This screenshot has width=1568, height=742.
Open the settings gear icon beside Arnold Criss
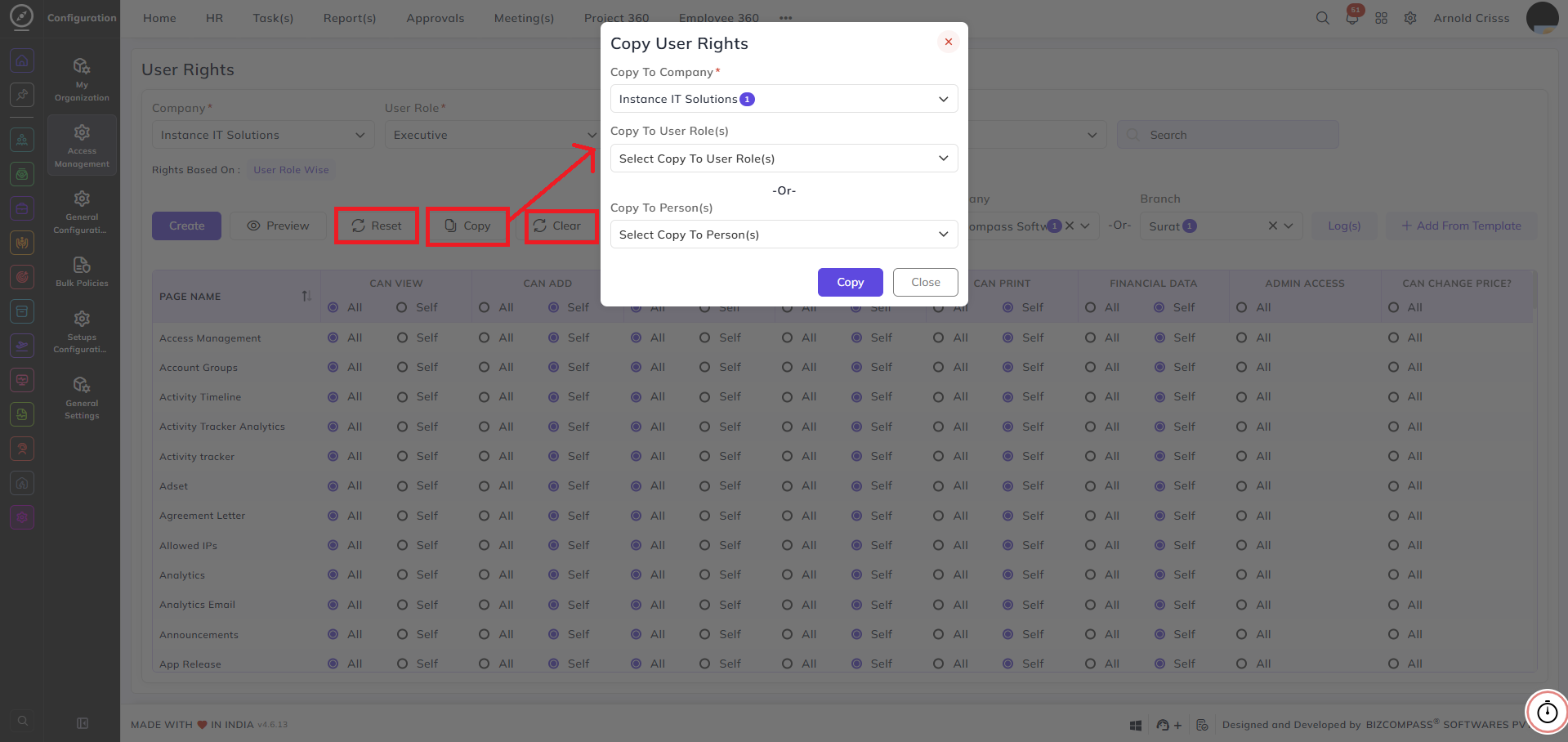pos(1410,18)
